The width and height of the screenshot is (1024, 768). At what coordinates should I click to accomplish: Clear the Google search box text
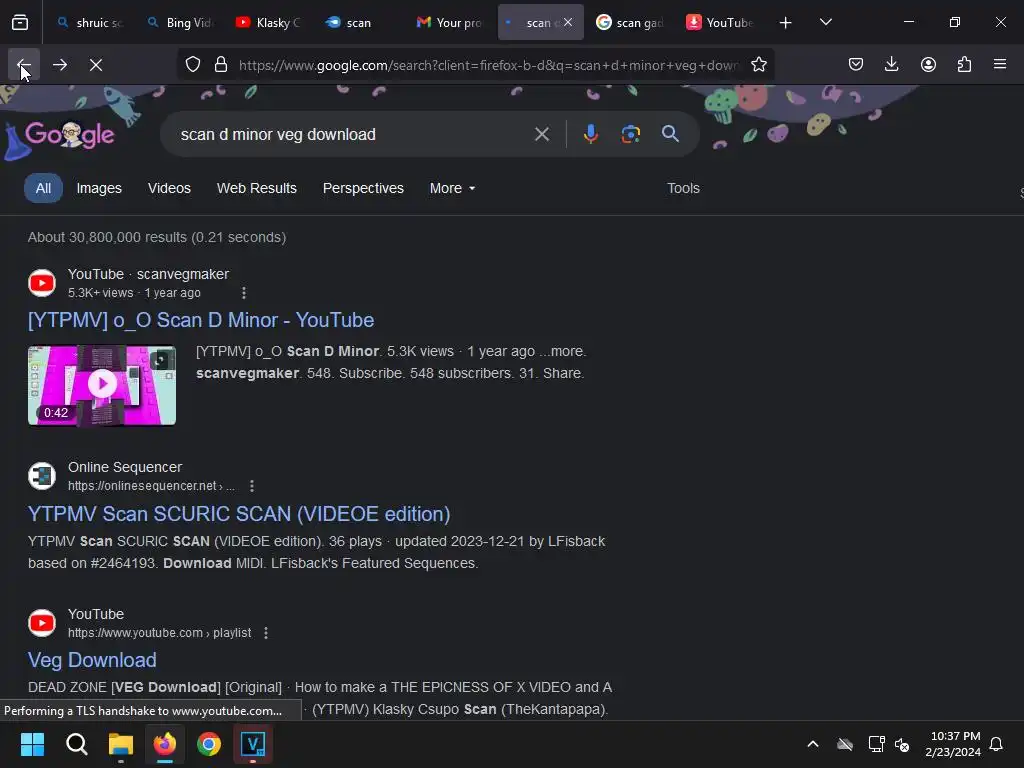pyautogui.click(x=541, y=135)
